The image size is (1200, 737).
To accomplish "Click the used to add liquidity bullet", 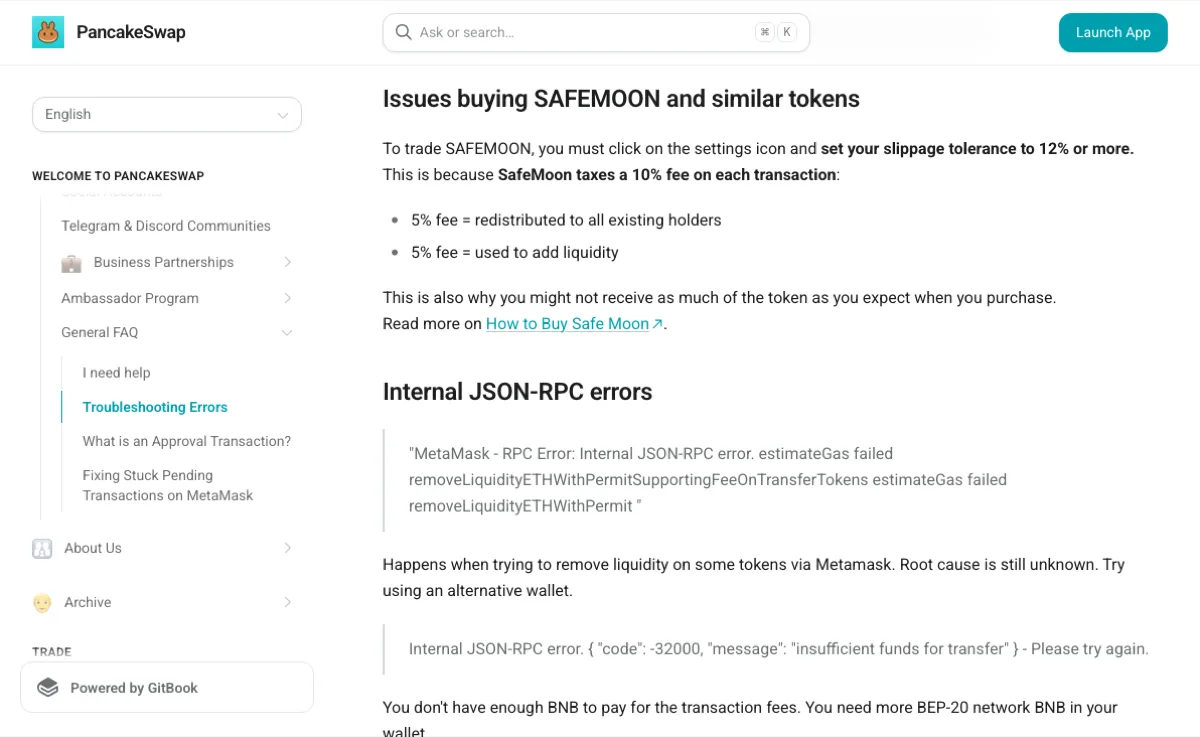I will (x=515, y=253).
